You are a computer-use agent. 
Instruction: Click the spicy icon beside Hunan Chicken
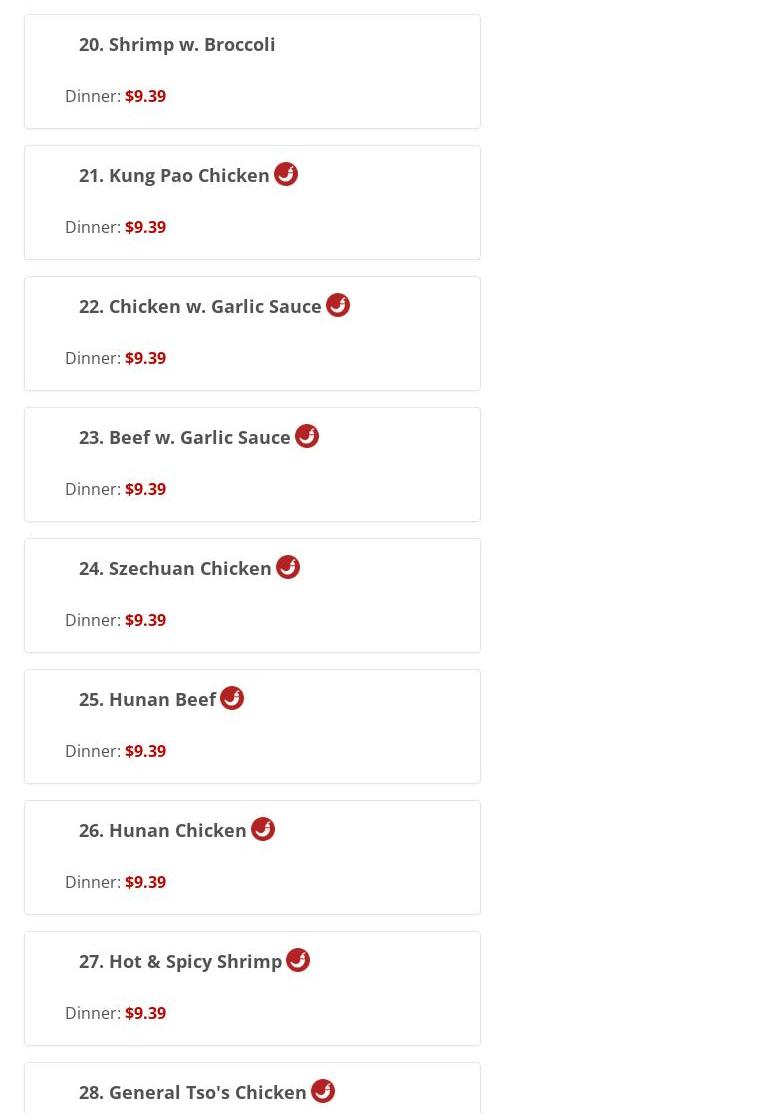(x=263, y=829)
